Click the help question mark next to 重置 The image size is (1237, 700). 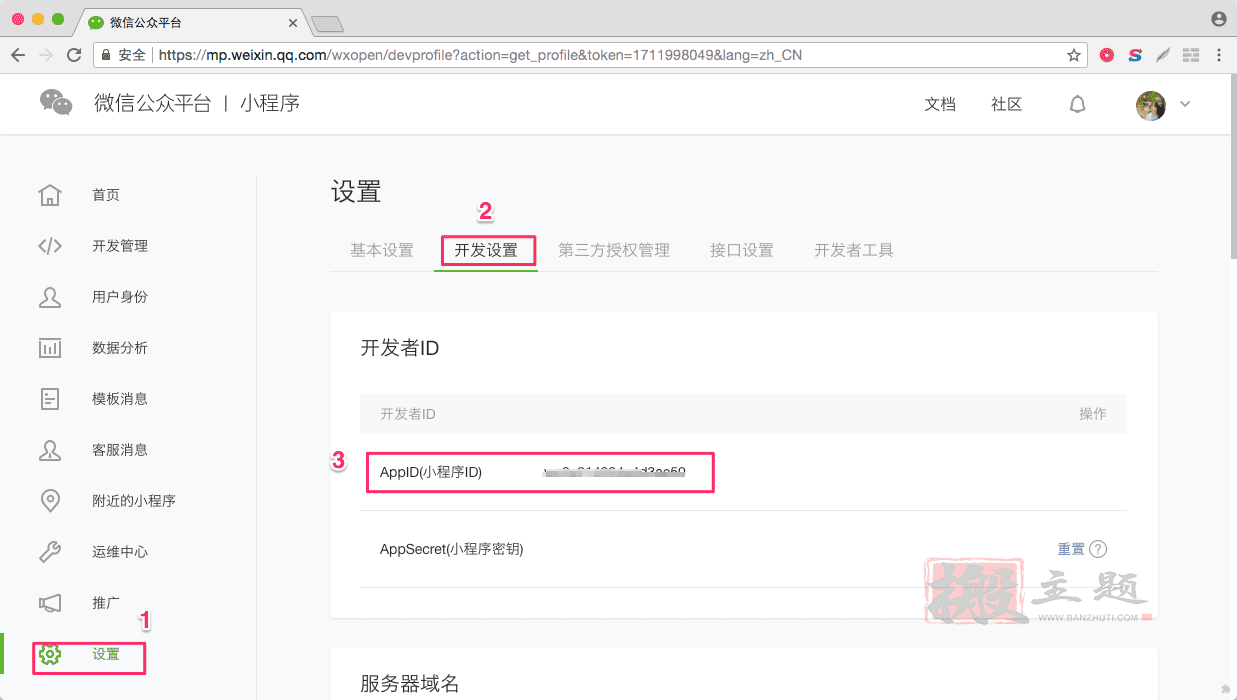click(x=1098, y=549)
